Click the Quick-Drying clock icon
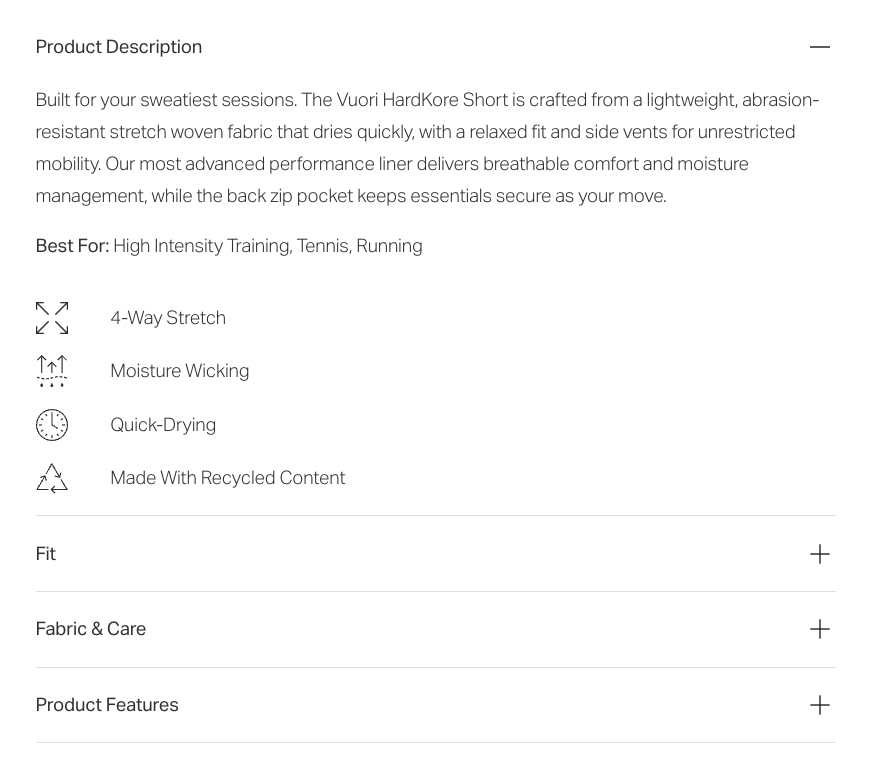This screenshot has height=778, width=874. [51, 424]
